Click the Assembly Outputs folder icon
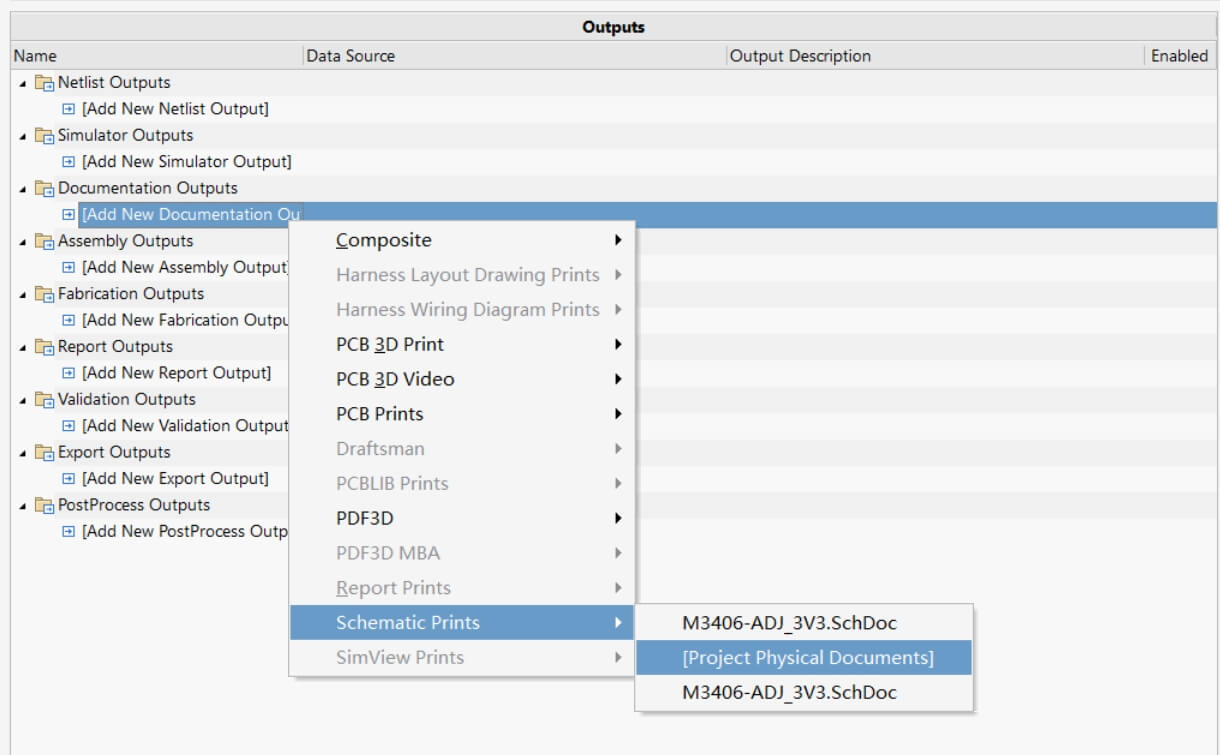This screenshot has width=1220, height=755. pyautogui.click(x=44, y=242)
